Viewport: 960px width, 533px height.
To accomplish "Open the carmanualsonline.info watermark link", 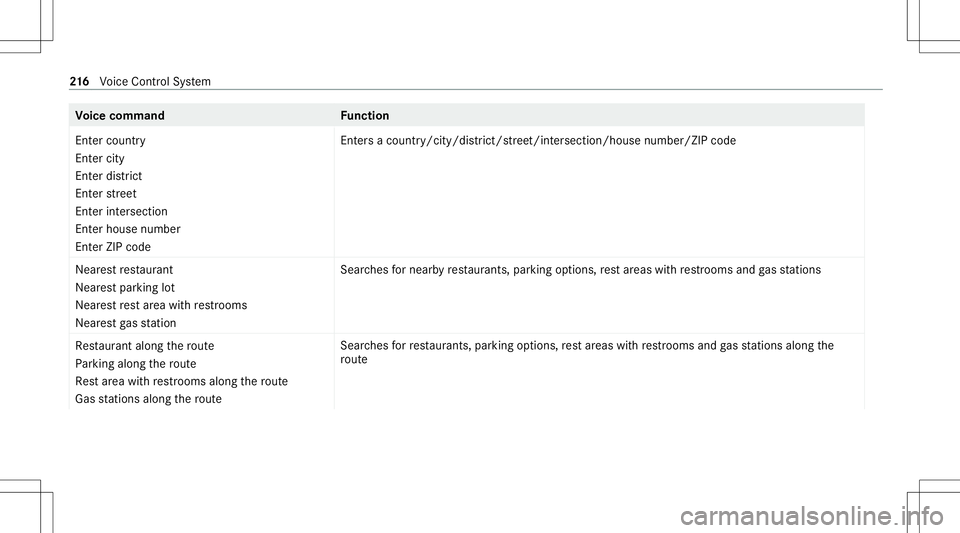I will click(812, 516).
